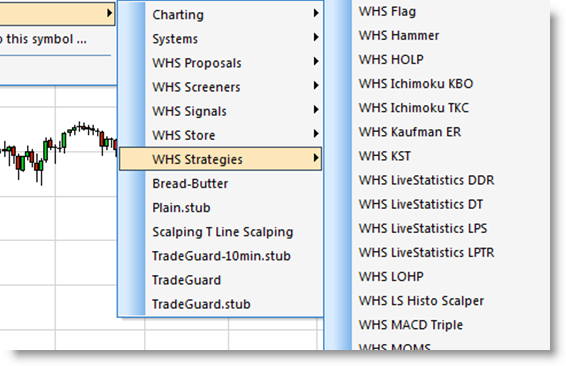This screenshot has height=366, width=566.
Task: Expand arrow next to WHS Store
Action: pos(316,134)
